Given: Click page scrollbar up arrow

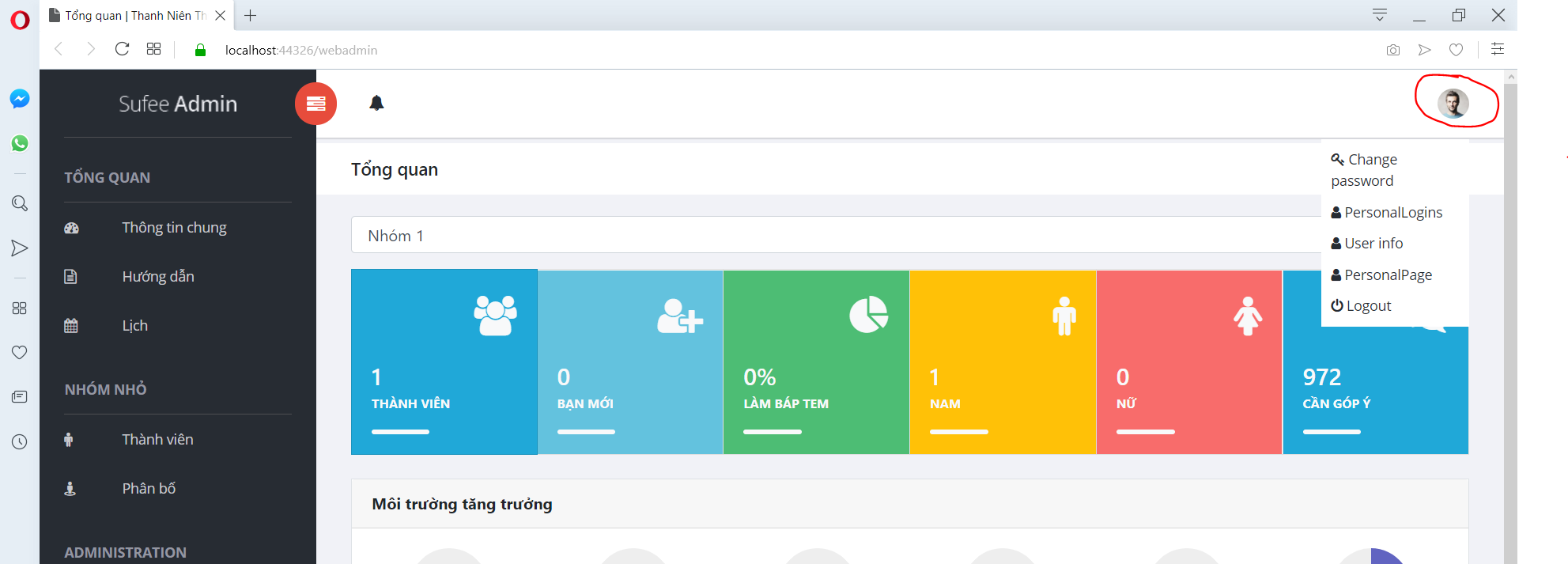Looking at the screenshot, I should click(1511, 77).
